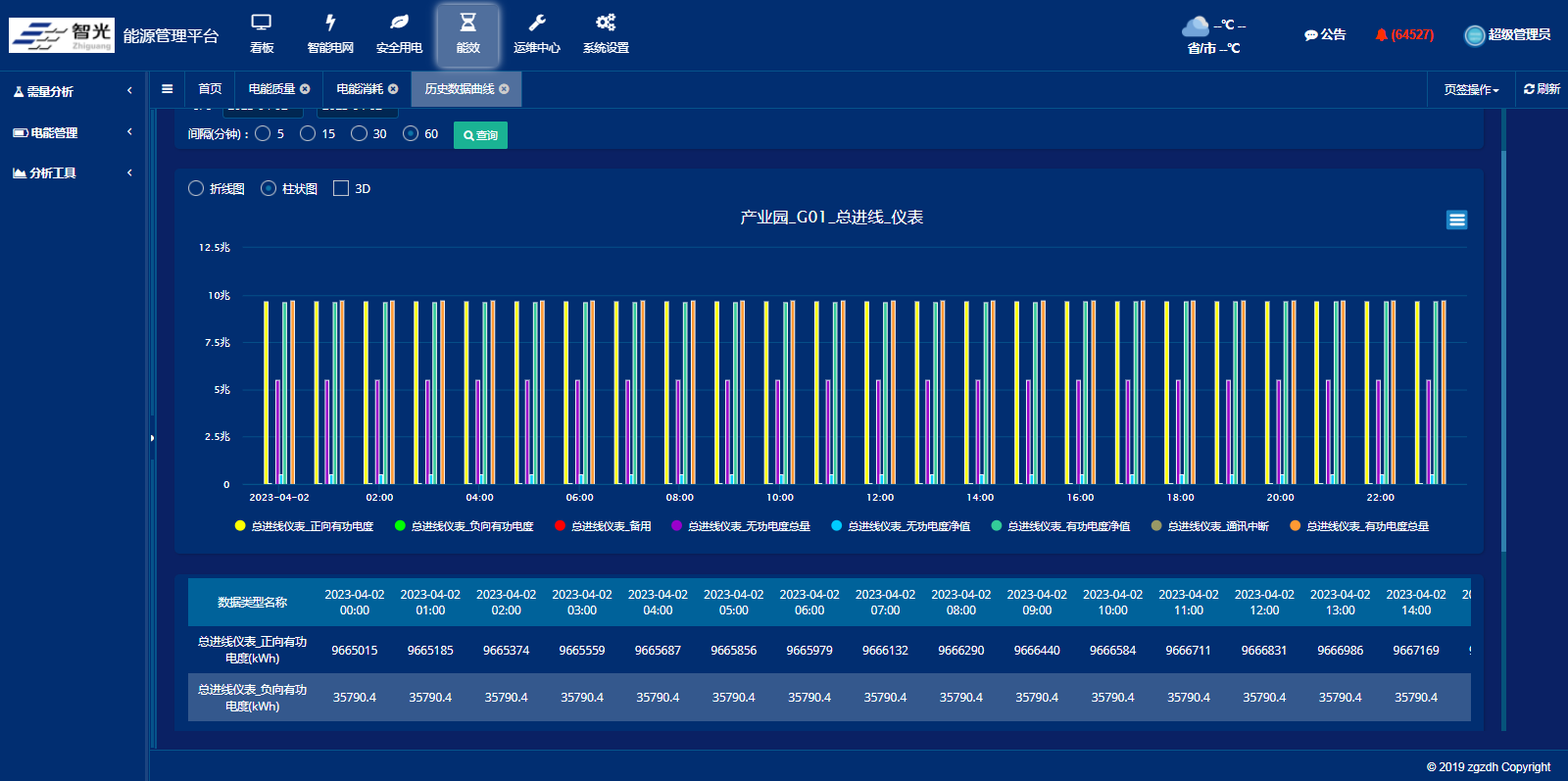Image resolution: width=1568 pixels, height=781 pixels.
Task: Open 系统设置 gears icon
Action: (x=606, y=24)
